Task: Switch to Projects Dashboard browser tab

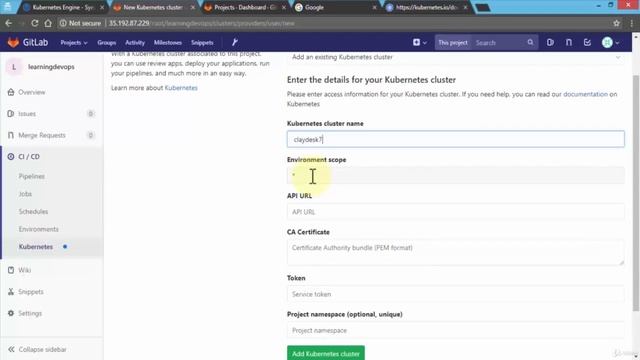Action: tap(244, 7)
